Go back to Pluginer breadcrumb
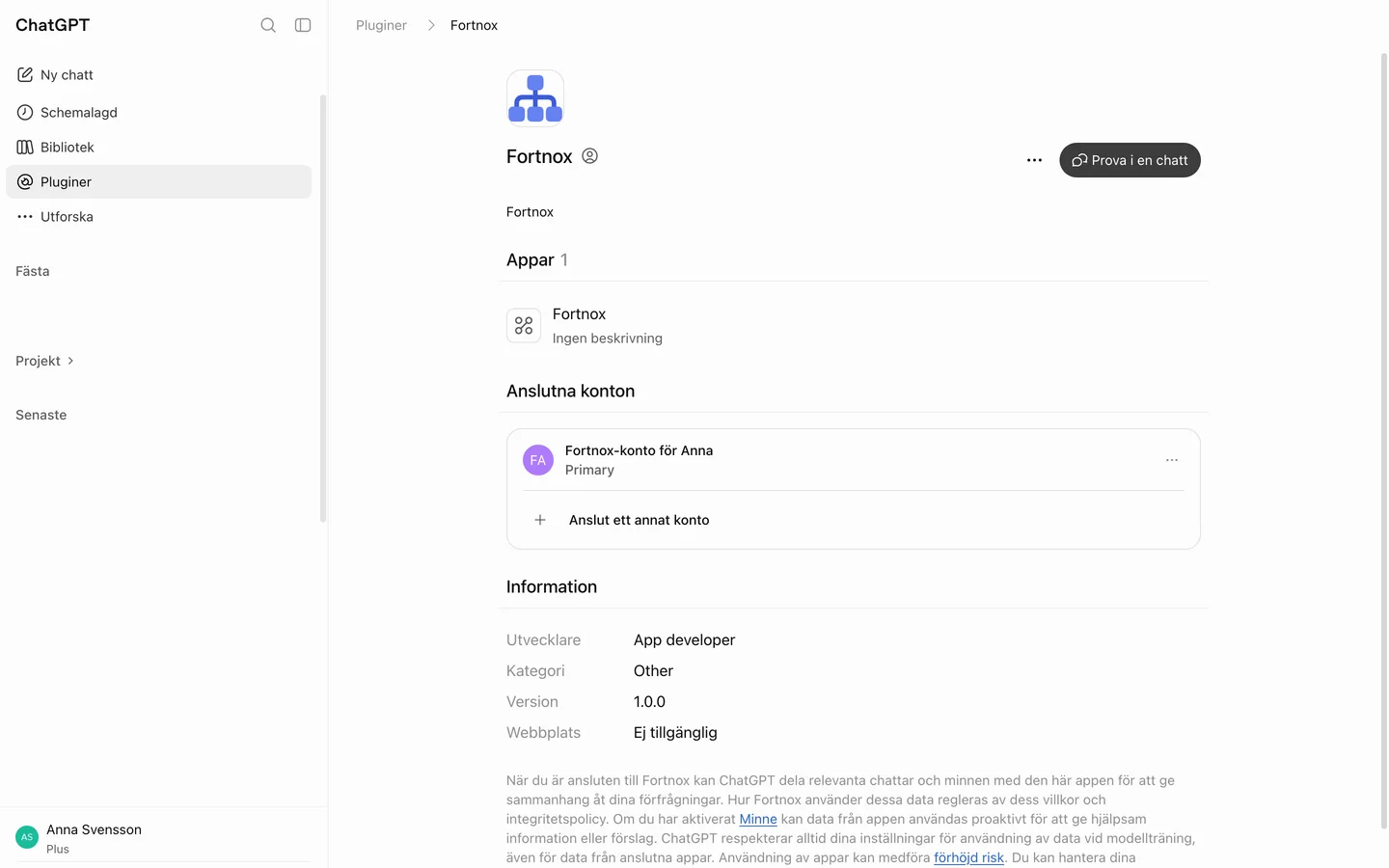1389x868 pixels. (x=381, y=25)
